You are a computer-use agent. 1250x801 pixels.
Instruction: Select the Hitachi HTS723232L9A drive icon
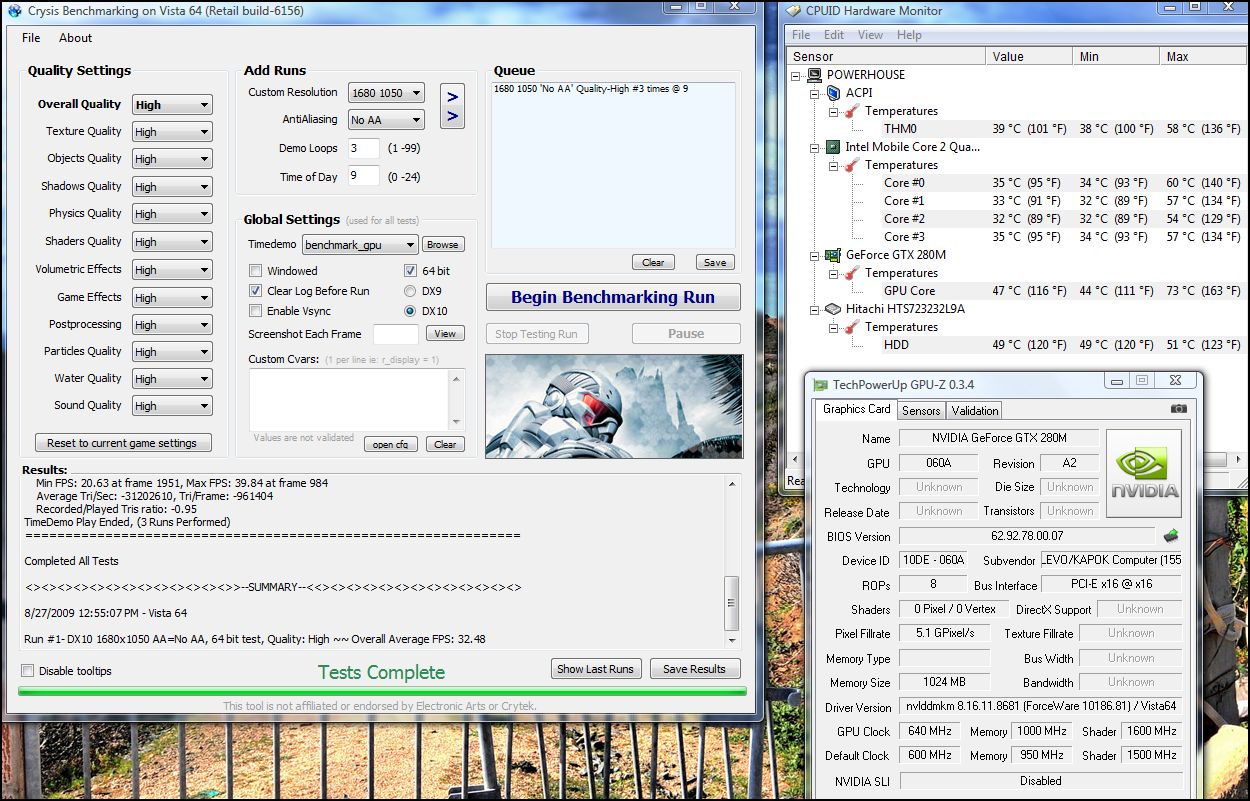click(x=833, y=309)
